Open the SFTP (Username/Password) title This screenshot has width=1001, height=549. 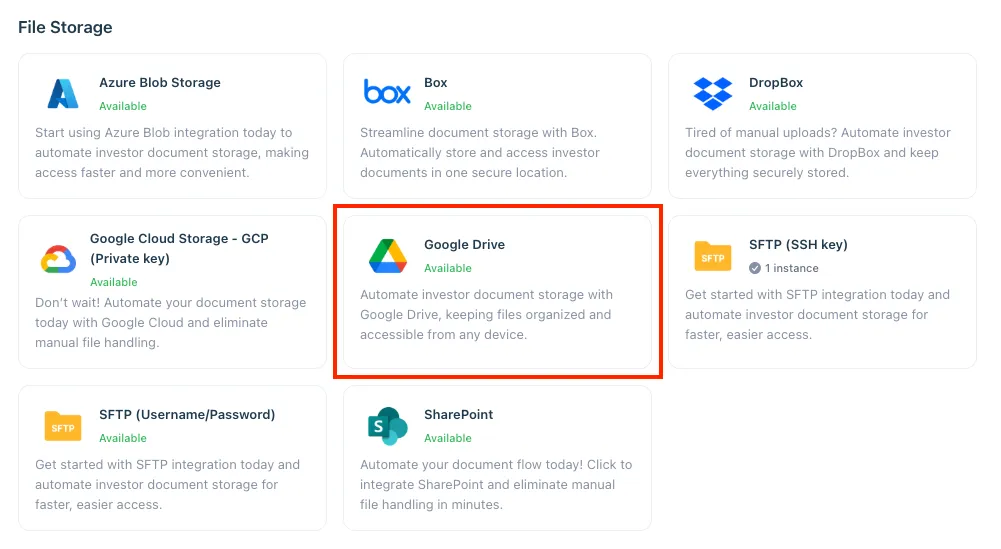pos(187,414)
